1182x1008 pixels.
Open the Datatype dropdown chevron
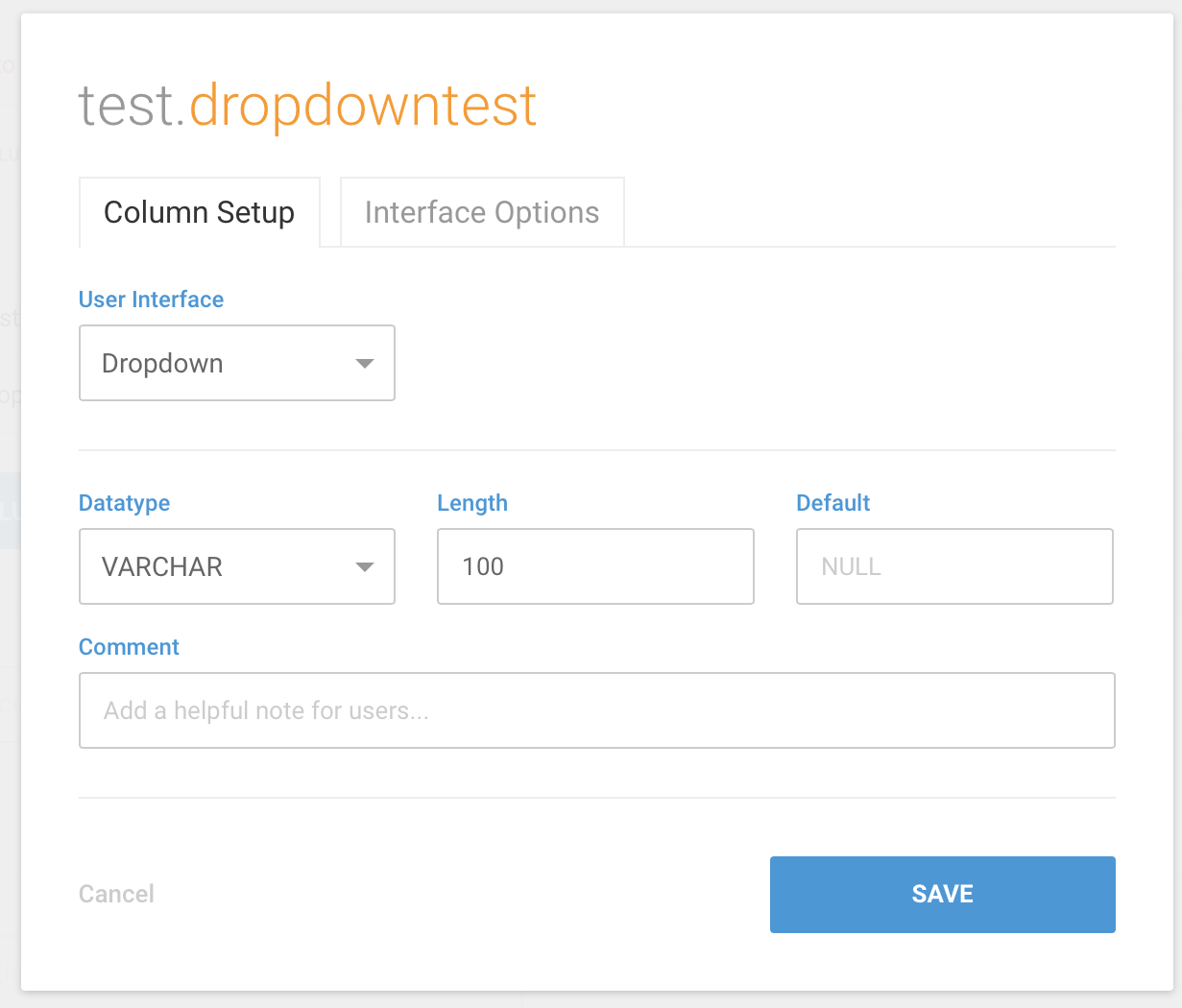click(x=365, y=566)
